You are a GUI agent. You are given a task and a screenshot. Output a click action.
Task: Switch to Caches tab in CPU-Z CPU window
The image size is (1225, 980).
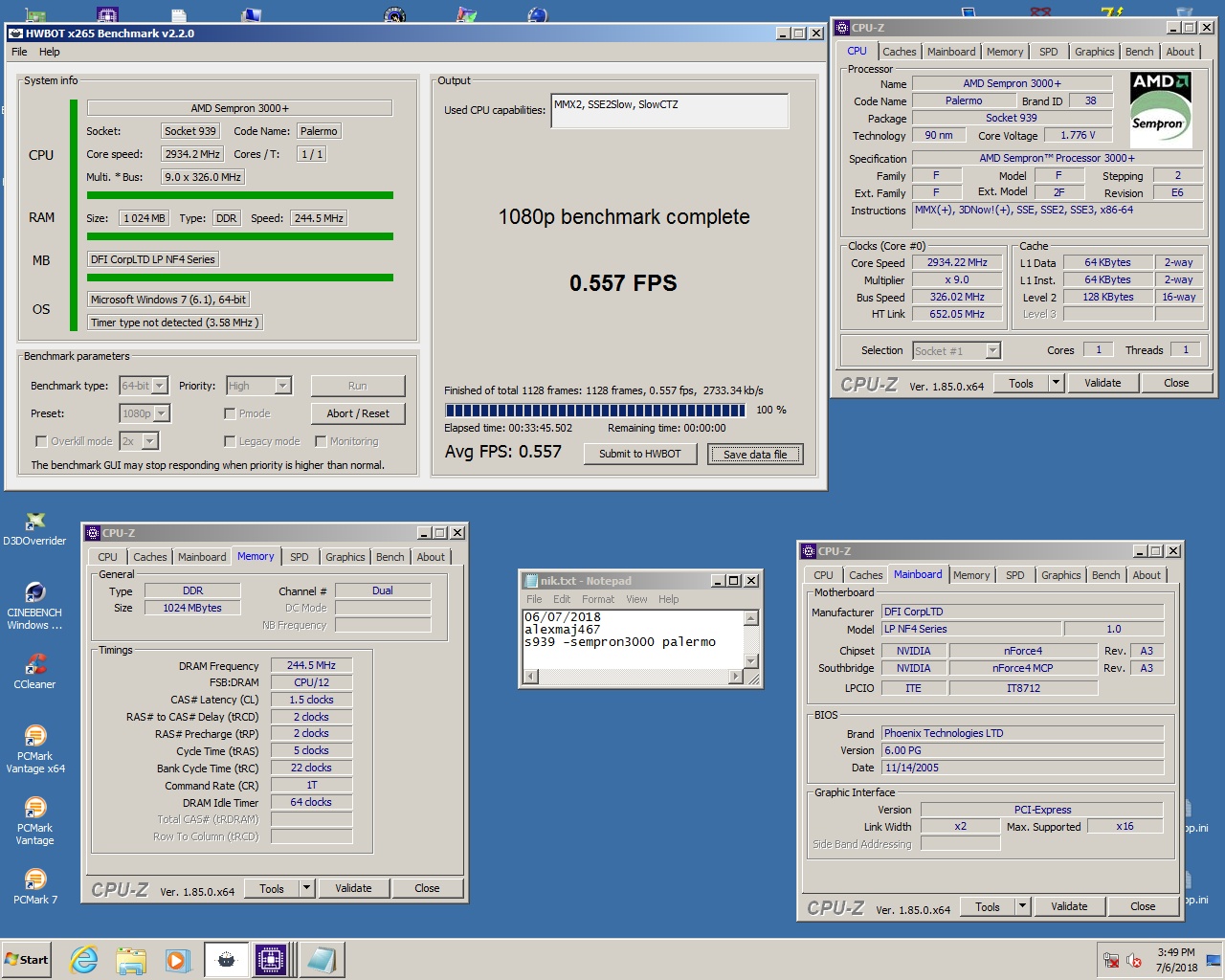[899, 52]
